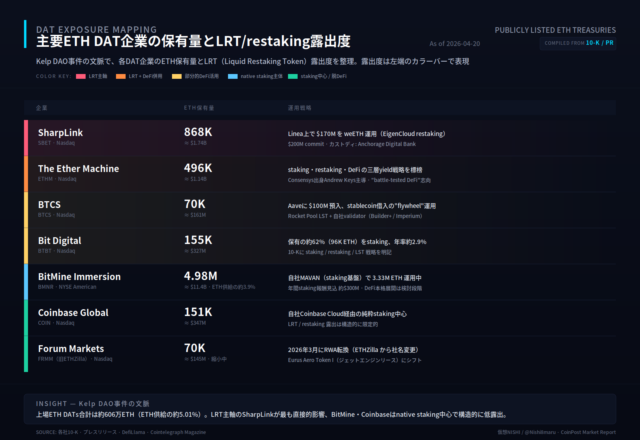Click the ETH保有量 column header

click(x=199, y=106)
